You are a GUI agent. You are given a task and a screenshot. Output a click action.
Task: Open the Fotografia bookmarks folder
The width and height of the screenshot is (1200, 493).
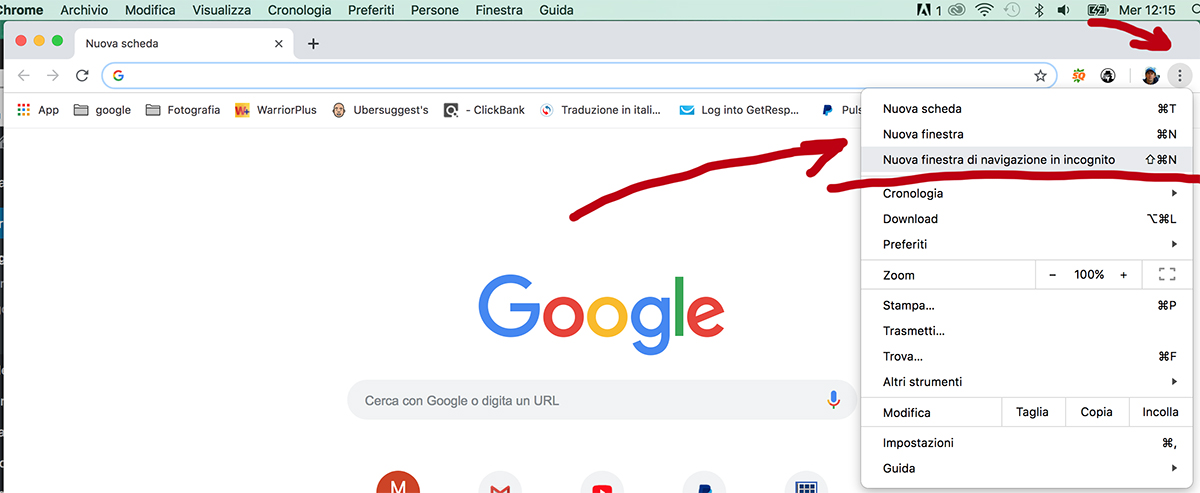click(x=183, y=110)
